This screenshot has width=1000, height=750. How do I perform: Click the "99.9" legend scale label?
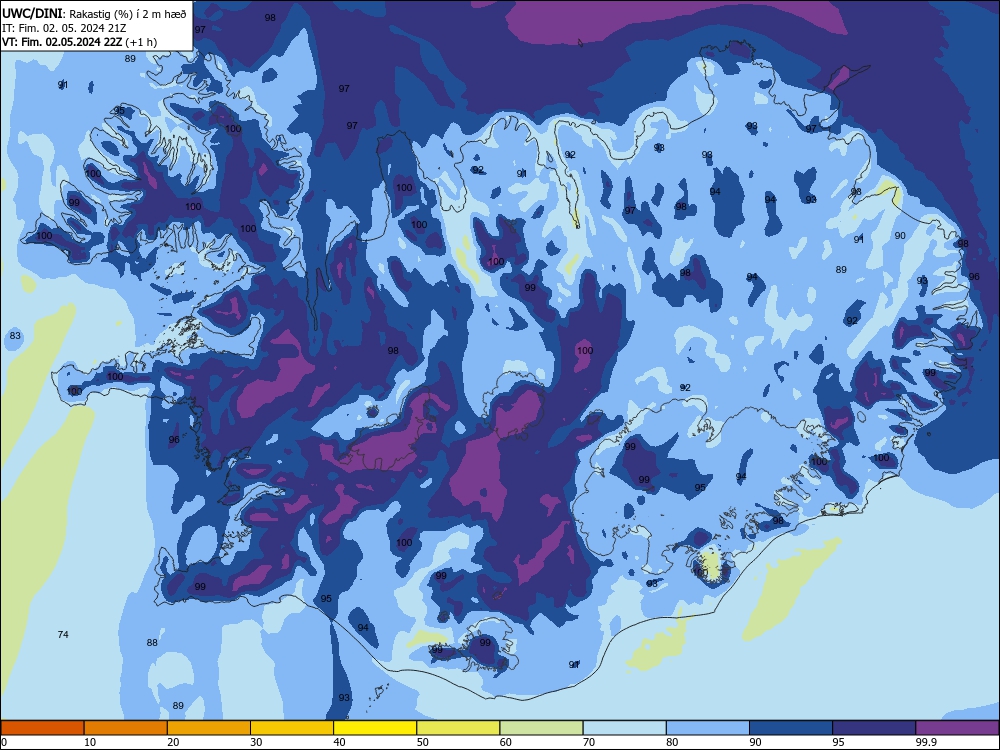pyautogui.click(x=926, y=742)
